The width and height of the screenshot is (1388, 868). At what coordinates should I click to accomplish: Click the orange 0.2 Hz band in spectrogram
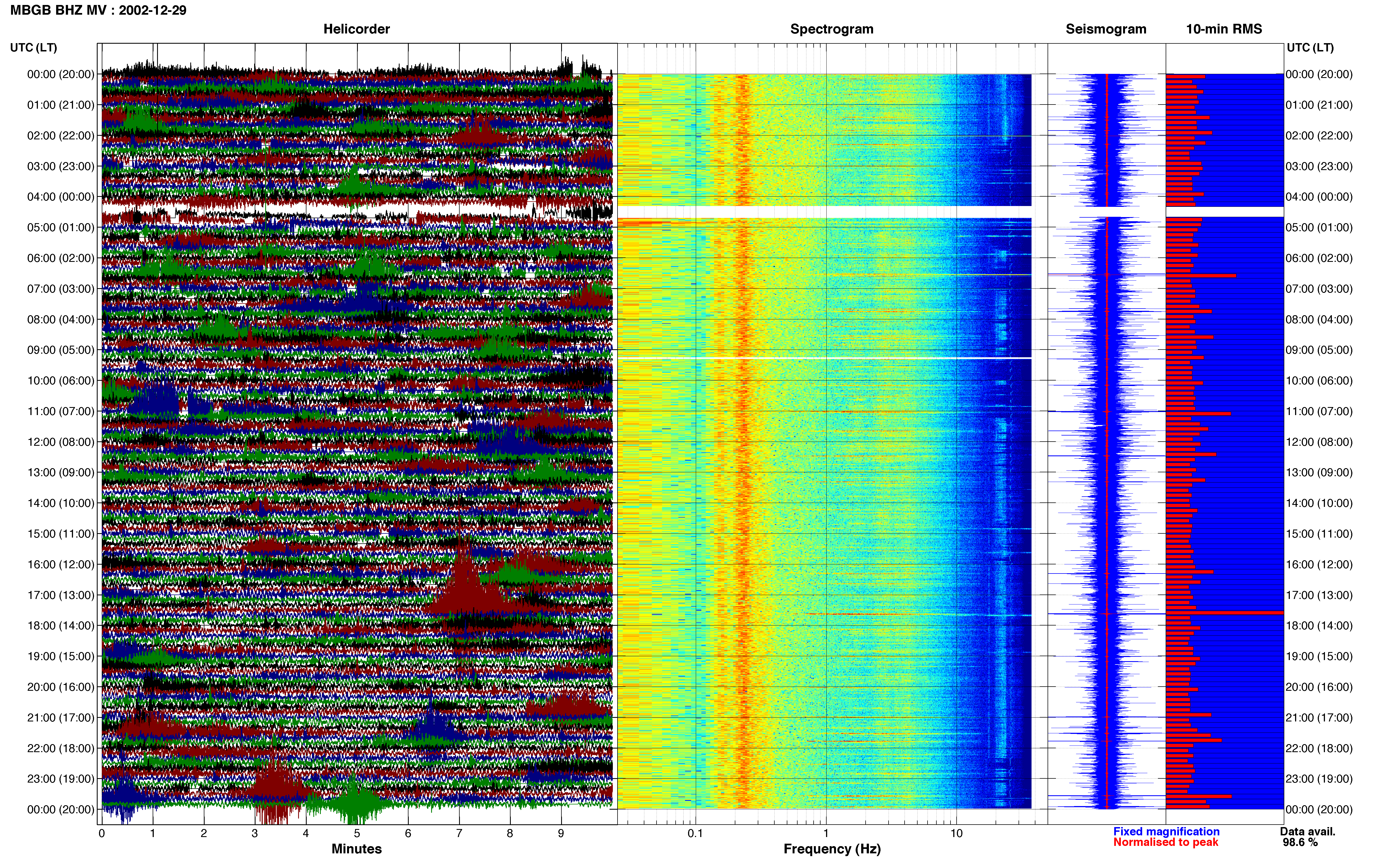pyautogui.click(x=743, y=441)
